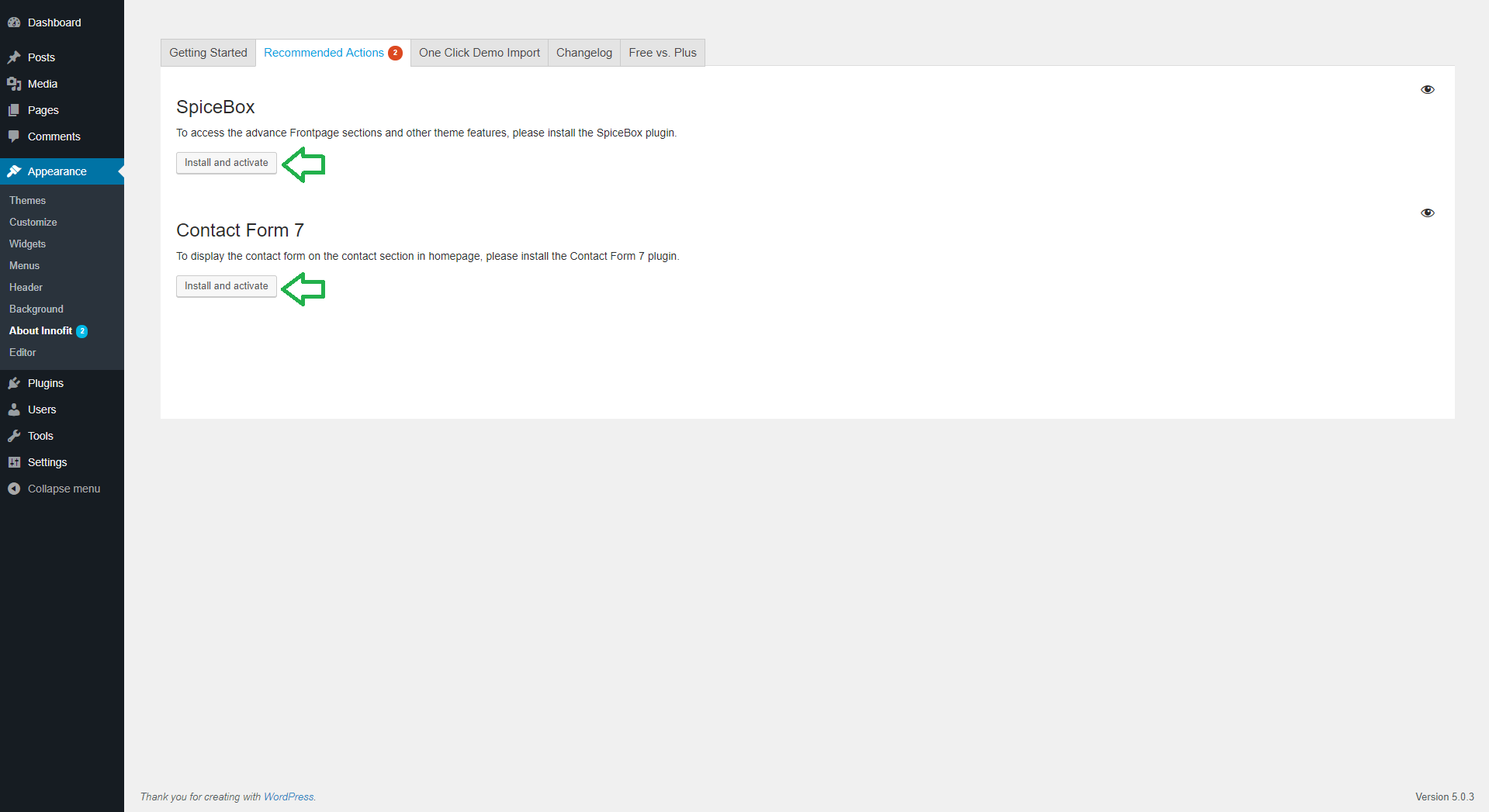The height and width of the screenshot is (812, 1489).
Task: Open Header under Appearance
Action: coord(62,287)
